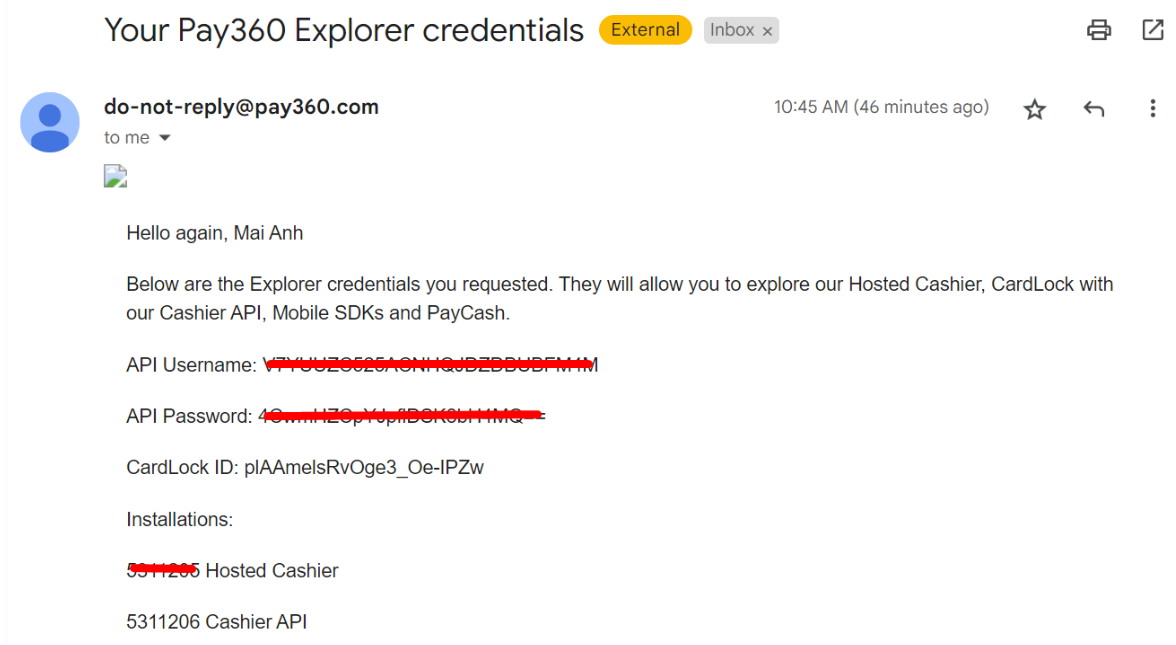Click the 'to me' recipient text

(x=127, y=138)
